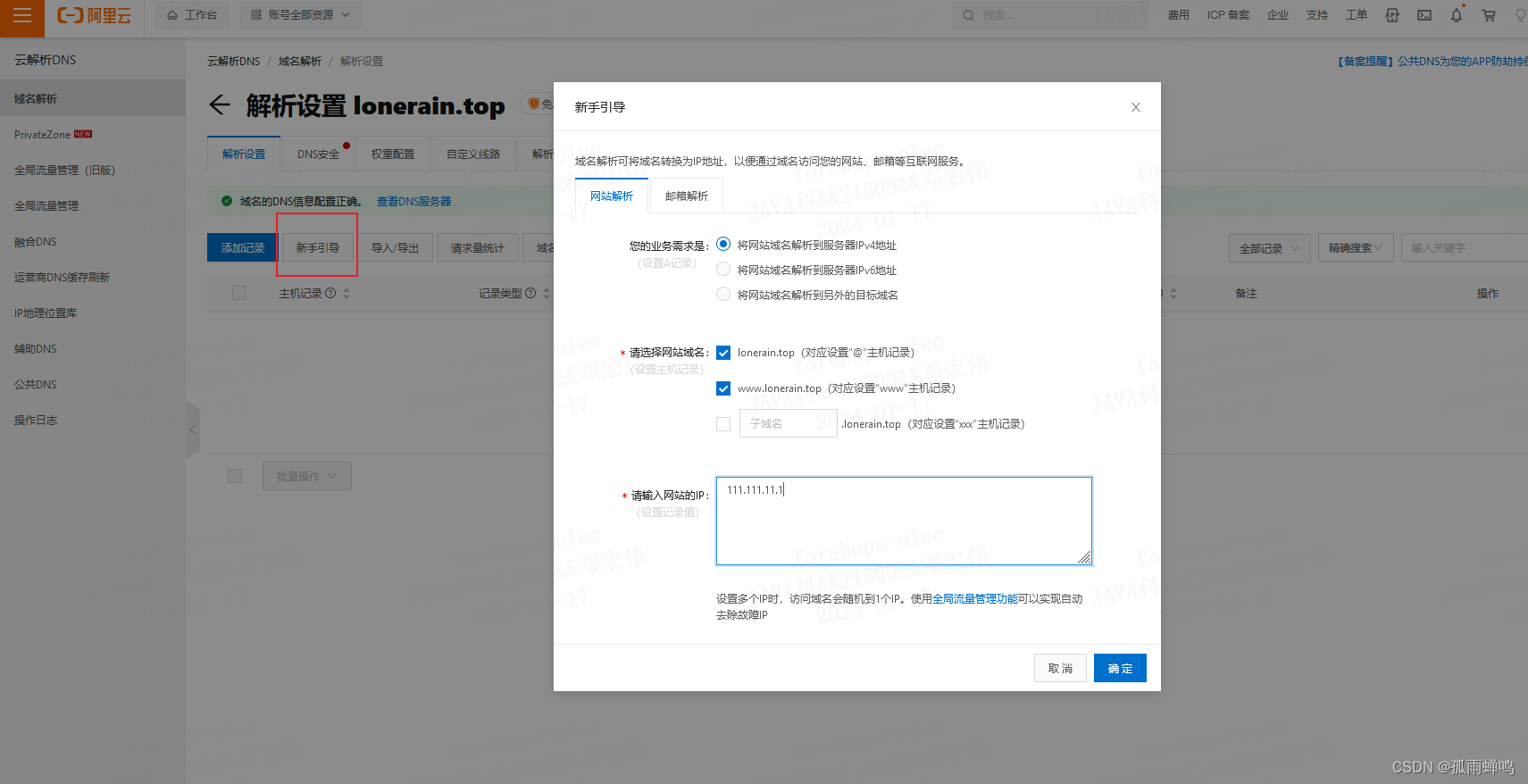Open the Cloud Shell terminal icon
Screen dimensions: 1528x784
(1424, 15)
